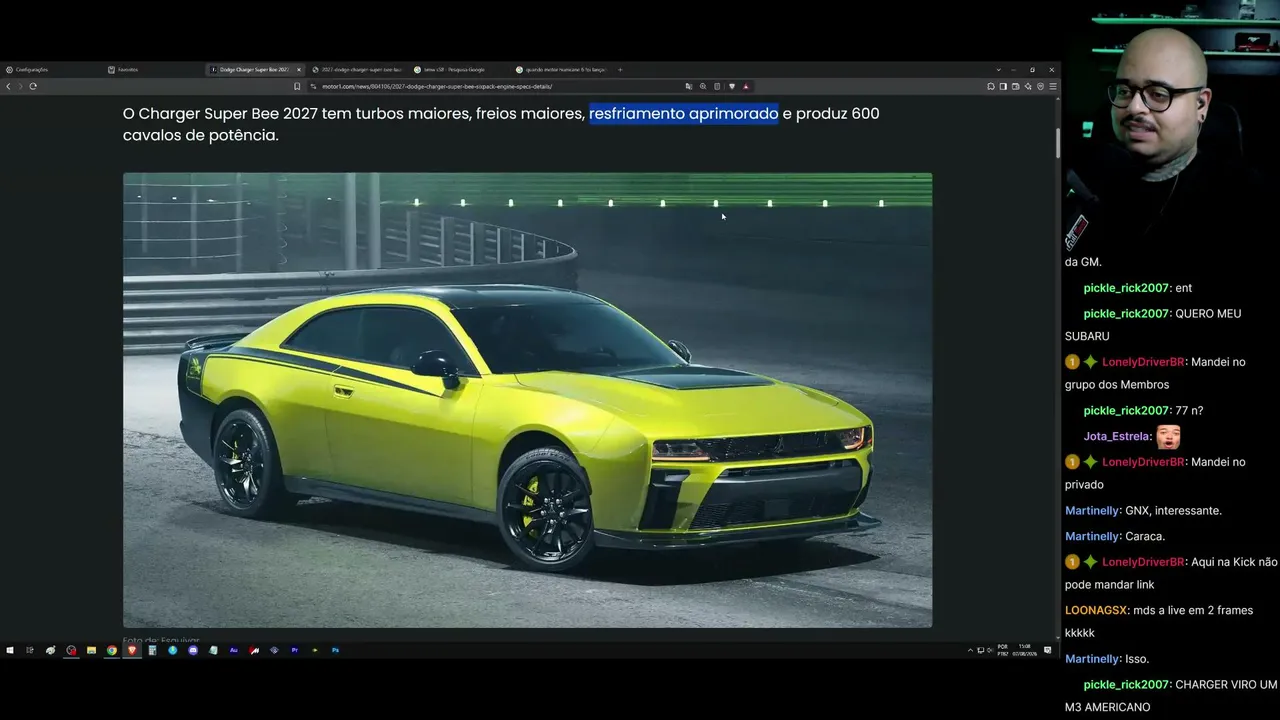Open Adobe Premiere Pro from the taskbar
Screen dimensions: 1280x720
(x=295, y=650)
